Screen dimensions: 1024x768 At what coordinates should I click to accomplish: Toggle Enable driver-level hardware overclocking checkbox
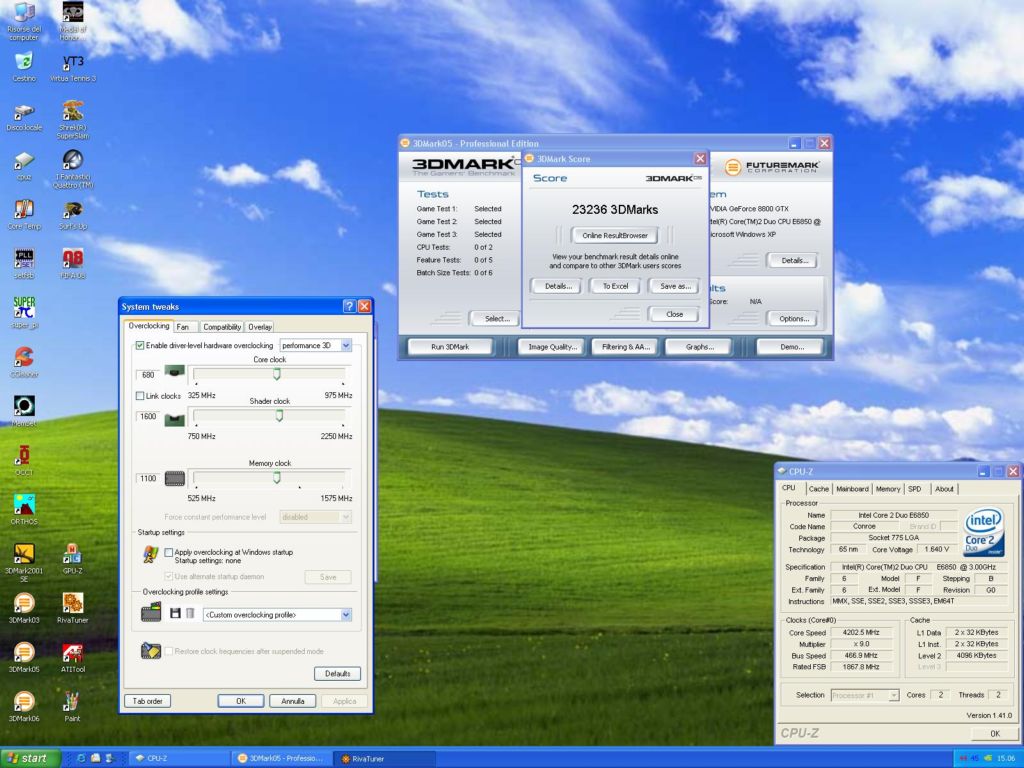(x=140, y=345)
